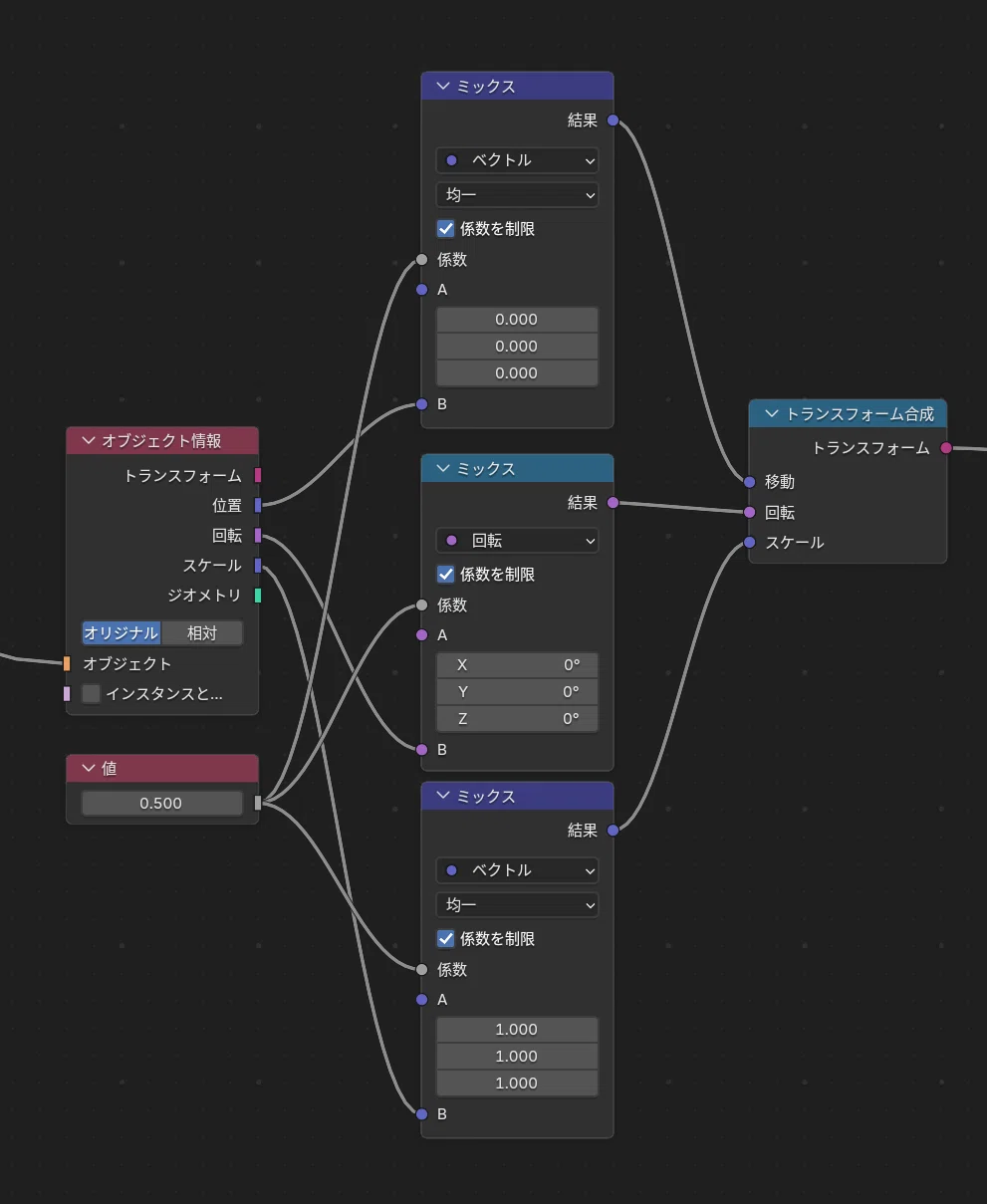Image resolution: width=987 pixels, height=1204 pixels.
Task: Enable the インスタンスと... checkbox in オブジェクト情報
Action: (x=92, y=694)
